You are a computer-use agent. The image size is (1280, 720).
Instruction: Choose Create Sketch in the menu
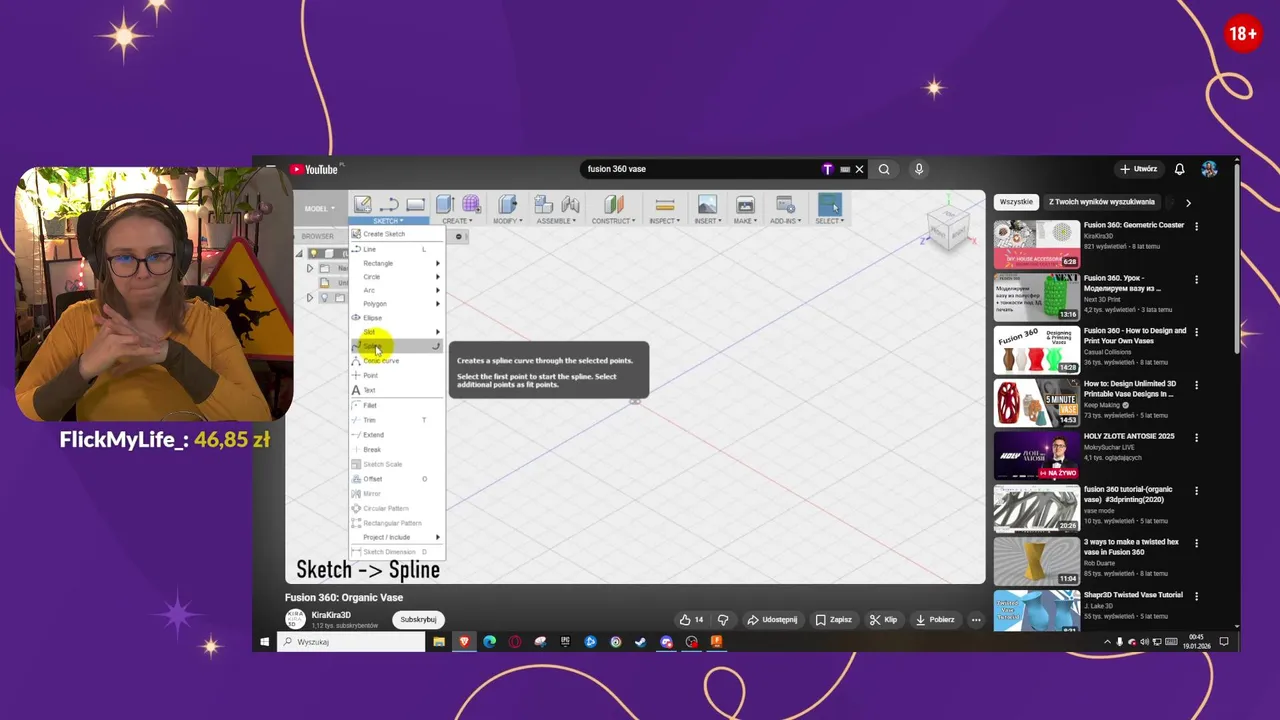396,234
